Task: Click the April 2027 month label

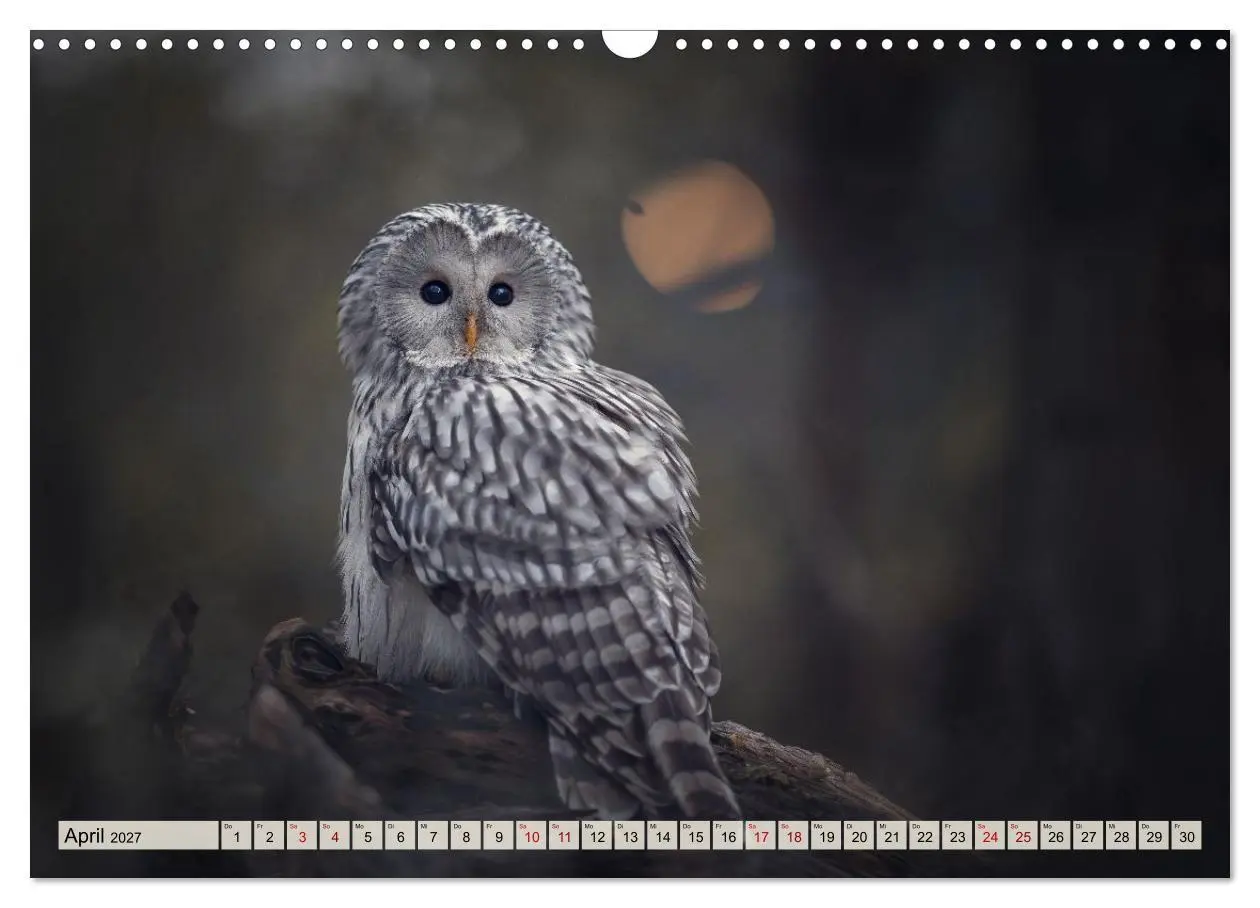Action: click(x=138, y=836)
